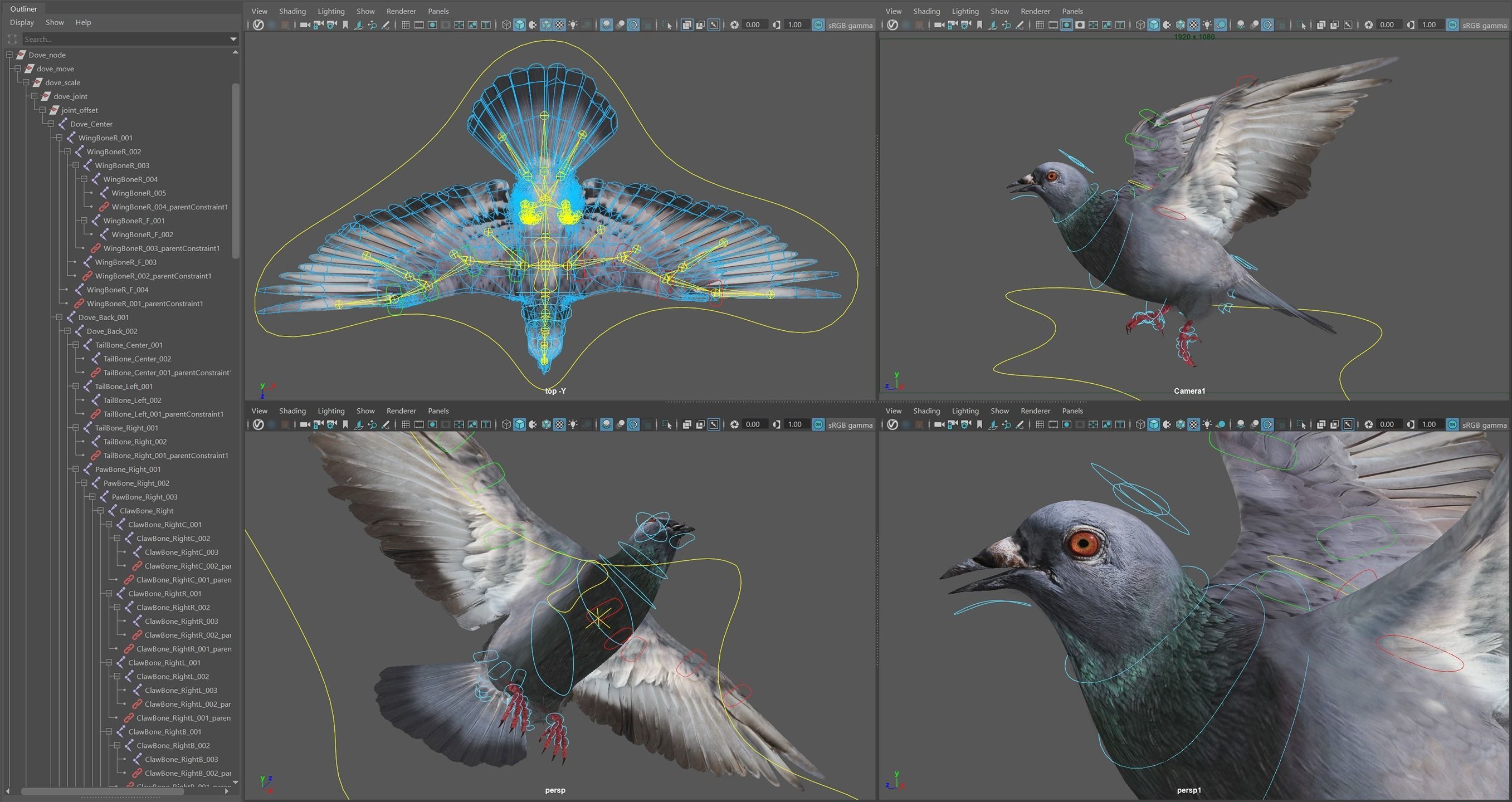Click the gamma value field in persp1 viewport
The image size is (1512, 802).
[x=1428, y=424]
